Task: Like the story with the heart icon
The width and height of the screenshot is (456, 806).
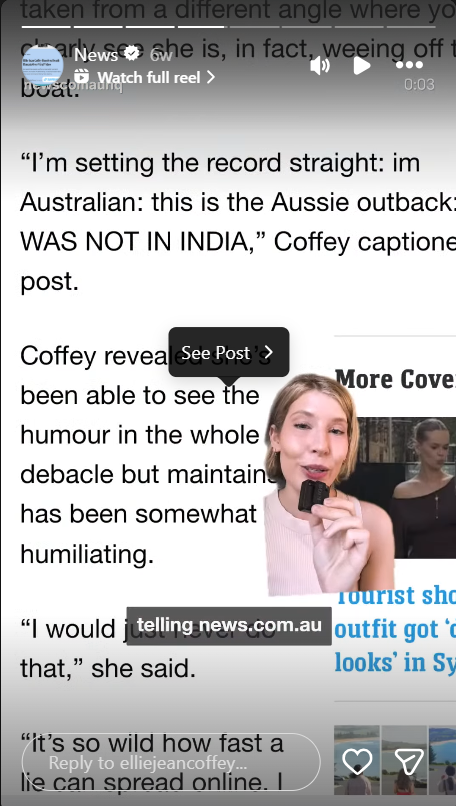Action: click(357, 761)
